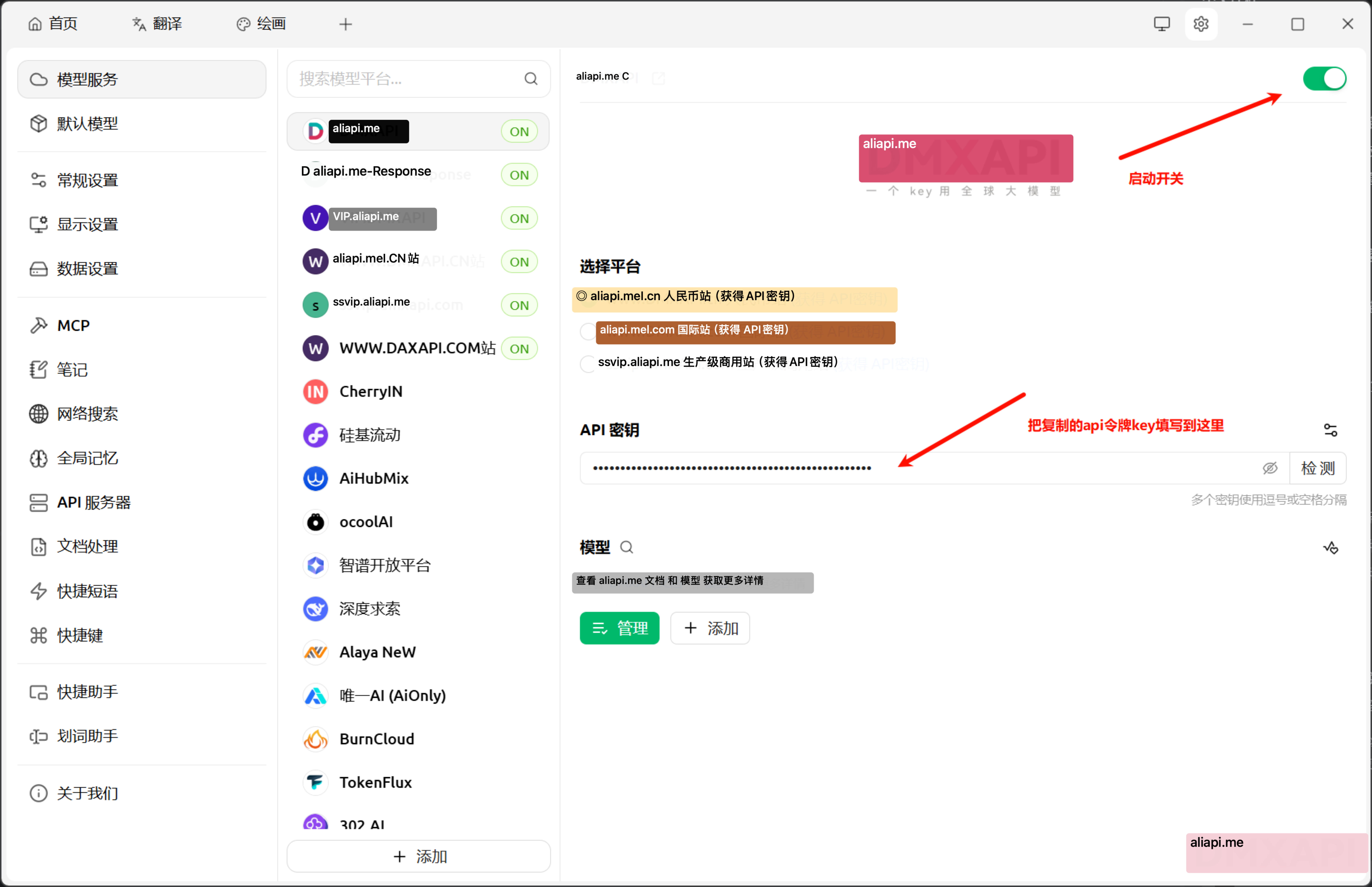1372x887 pixels.
Task: Click 添加 button next to 管理
Action: tap(710, 628)
